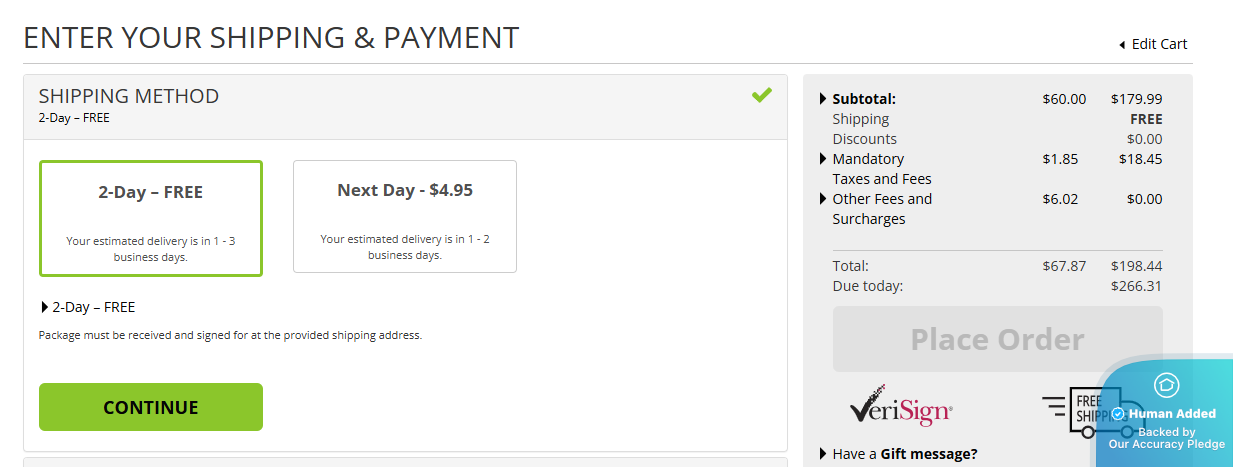Screen dimensions: 1233x467
Task: Click the VeriSign security logo
Action: coord(901,409)
